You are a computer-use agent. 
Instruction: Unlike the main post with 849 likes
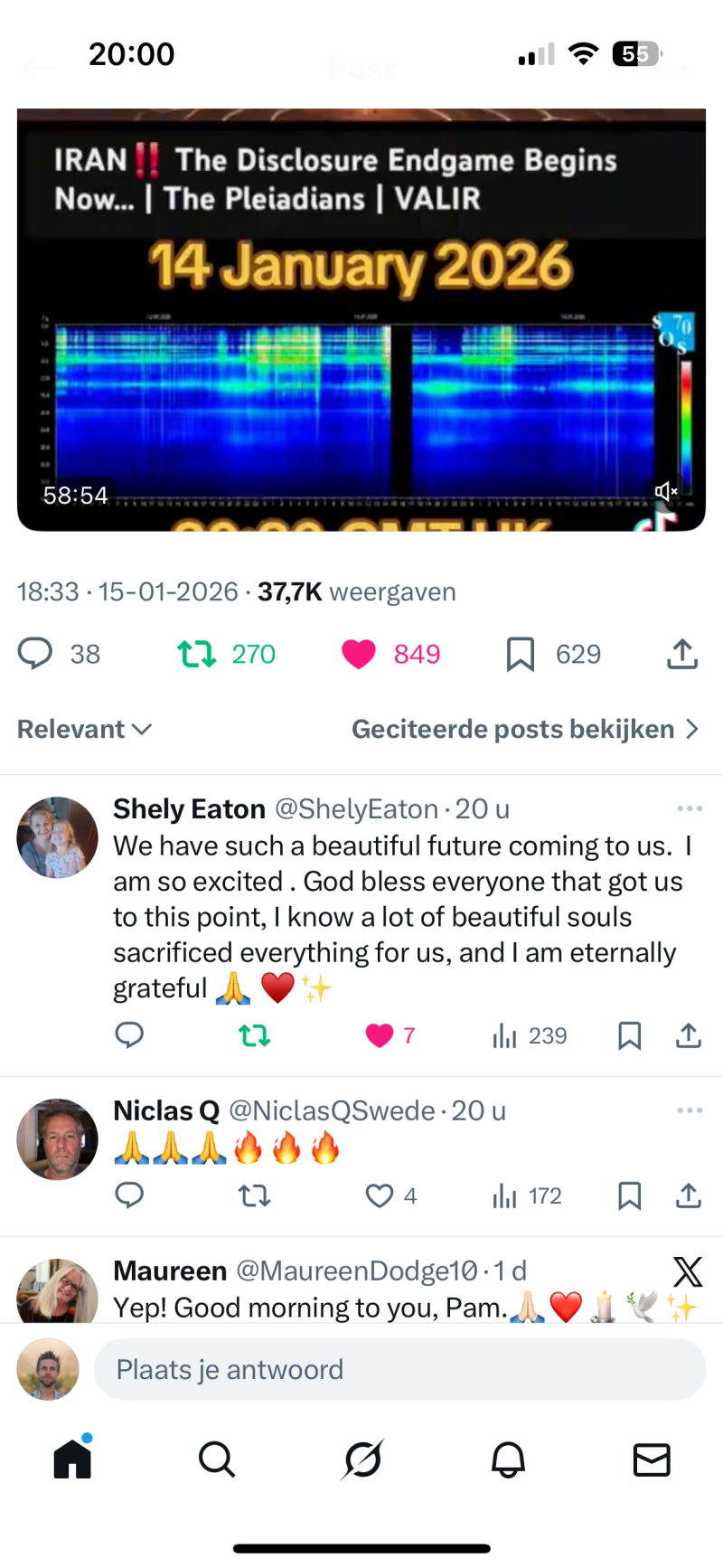click(x=359, y=653)
